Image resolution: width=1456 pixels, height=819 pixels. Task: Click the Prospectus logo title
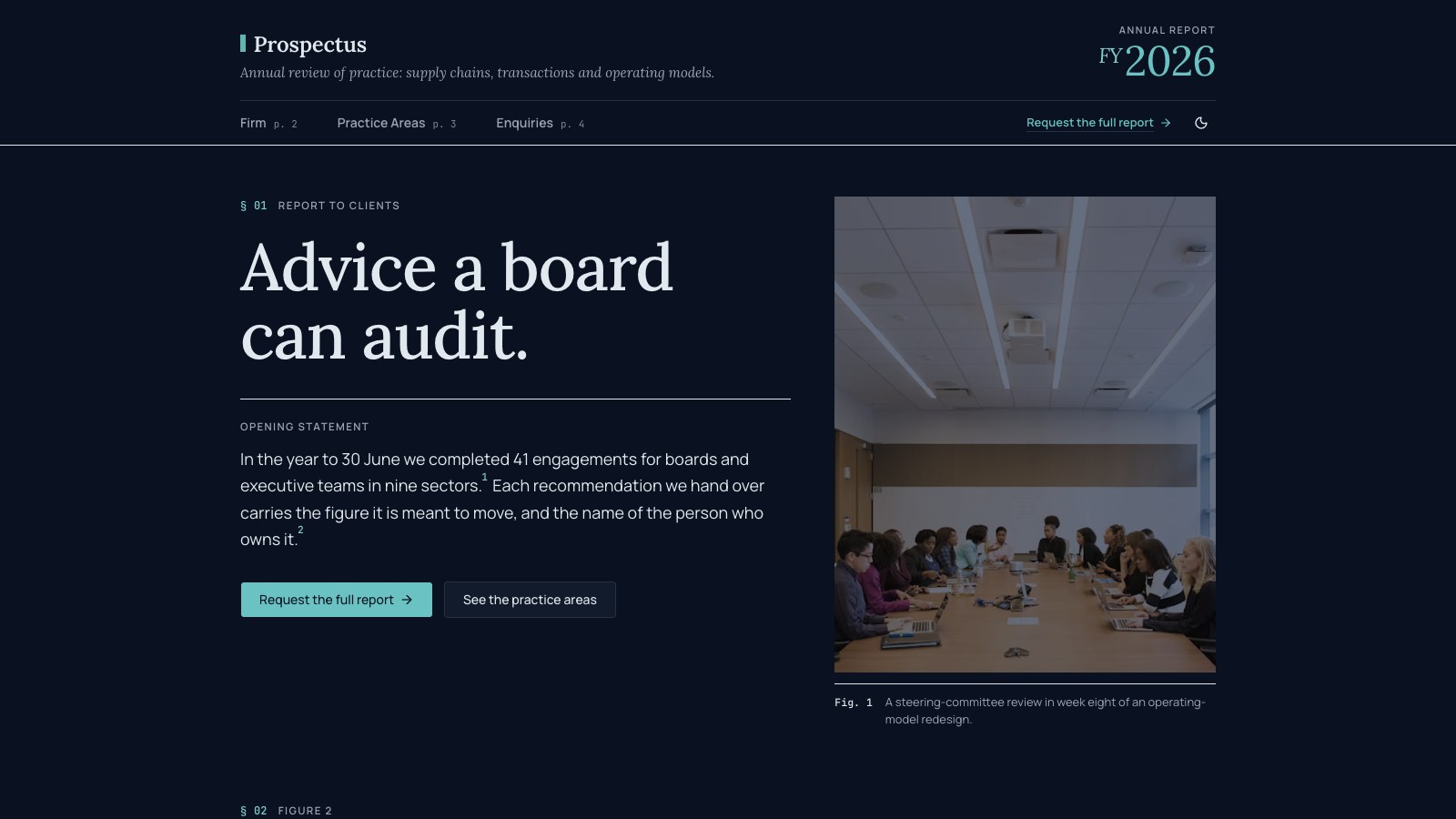(x=309, y=45)
